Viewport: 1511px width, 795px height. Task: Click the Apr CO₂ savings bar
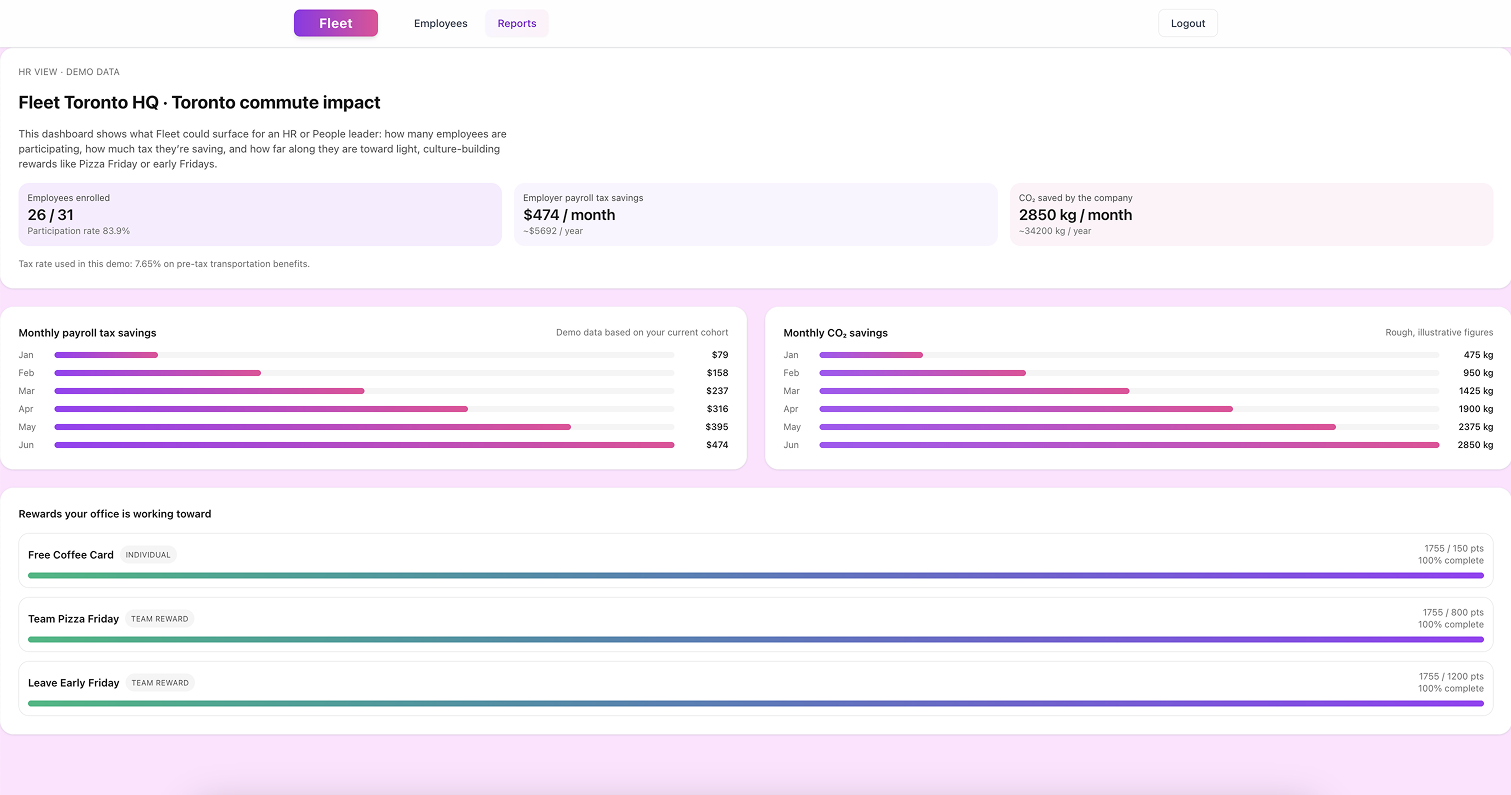click(x=1025, y=409)
